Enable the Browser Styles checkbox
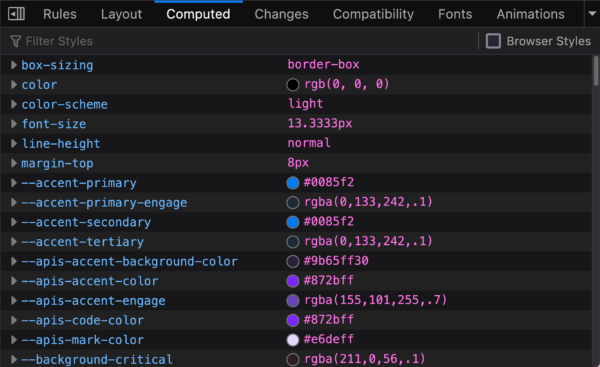Screen dimensions: 600x367 tap(493, 41)
